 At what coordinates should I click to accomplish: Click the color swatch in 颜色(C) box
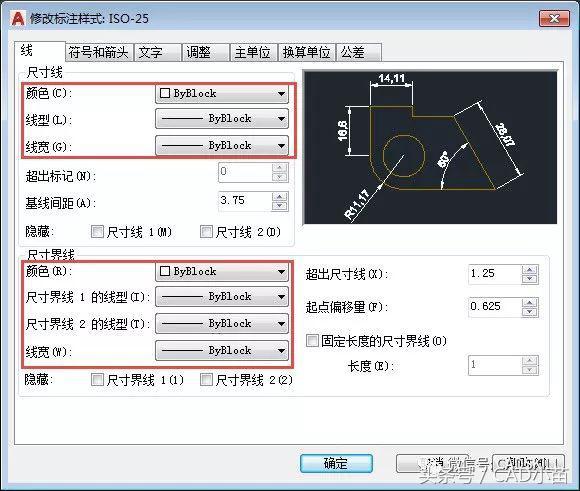point(165,93)
